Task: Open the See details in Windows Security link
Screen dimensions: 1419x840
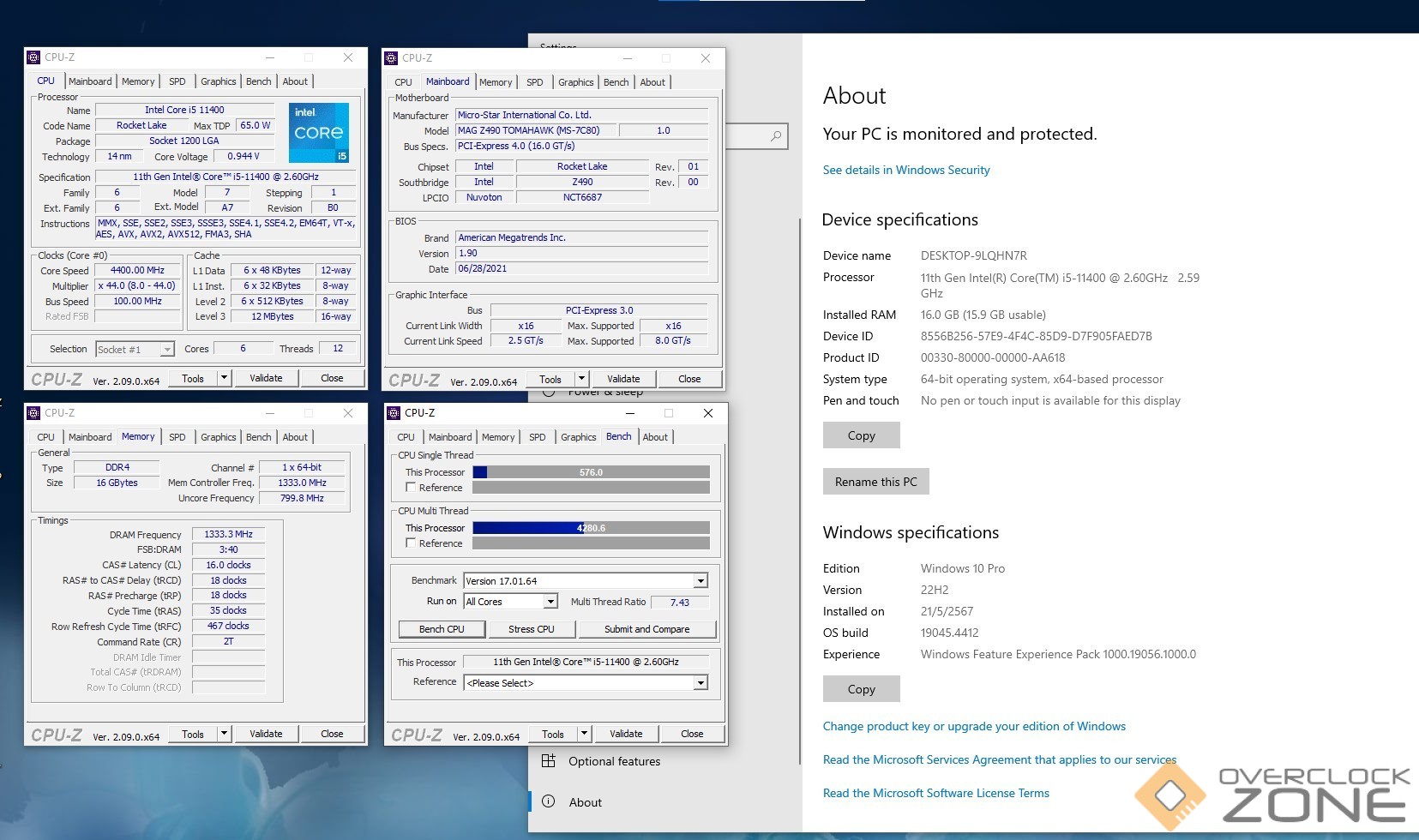Action: [x=905, y=170]
